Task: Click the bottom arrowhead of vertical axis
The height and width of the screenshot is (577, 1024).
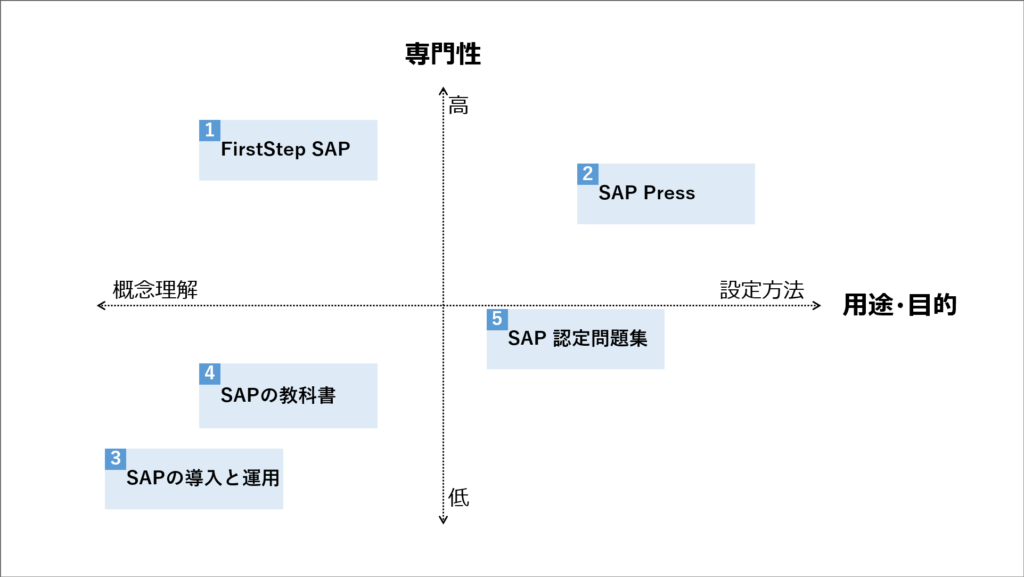Action: [x=443, y=520]
